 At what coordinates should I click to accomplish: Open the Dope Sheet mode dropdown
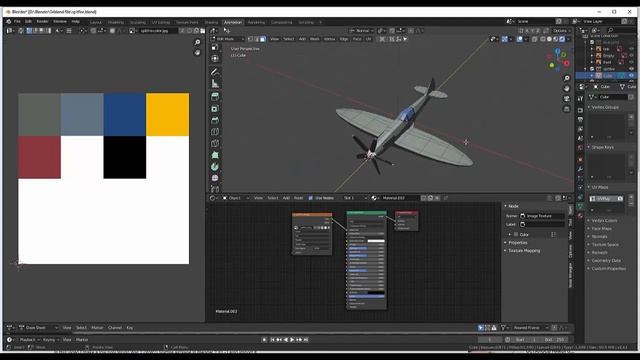click(38, 328)
